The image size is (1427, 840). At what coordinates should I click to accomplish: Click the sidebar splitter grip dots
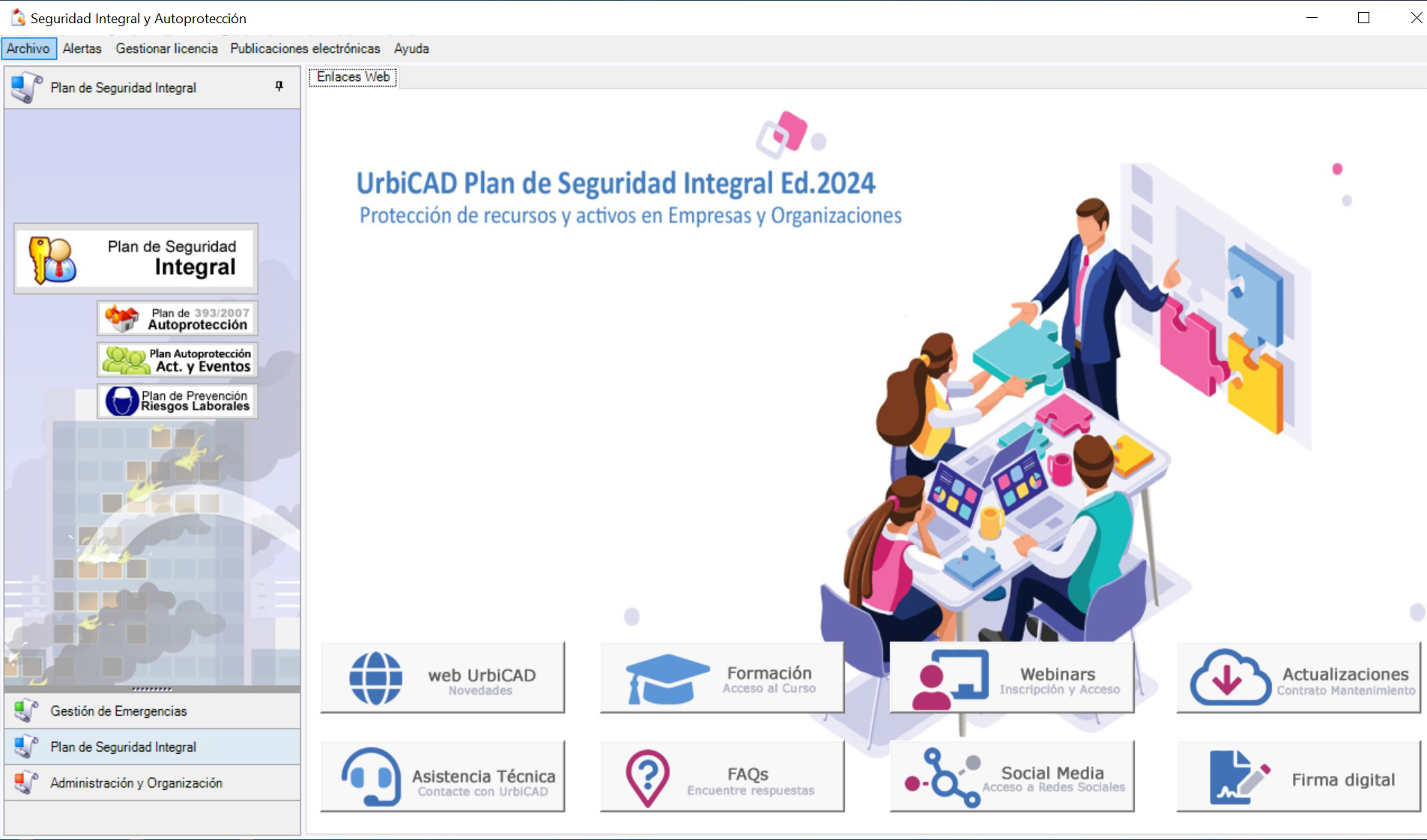click(x=152, y=689)
